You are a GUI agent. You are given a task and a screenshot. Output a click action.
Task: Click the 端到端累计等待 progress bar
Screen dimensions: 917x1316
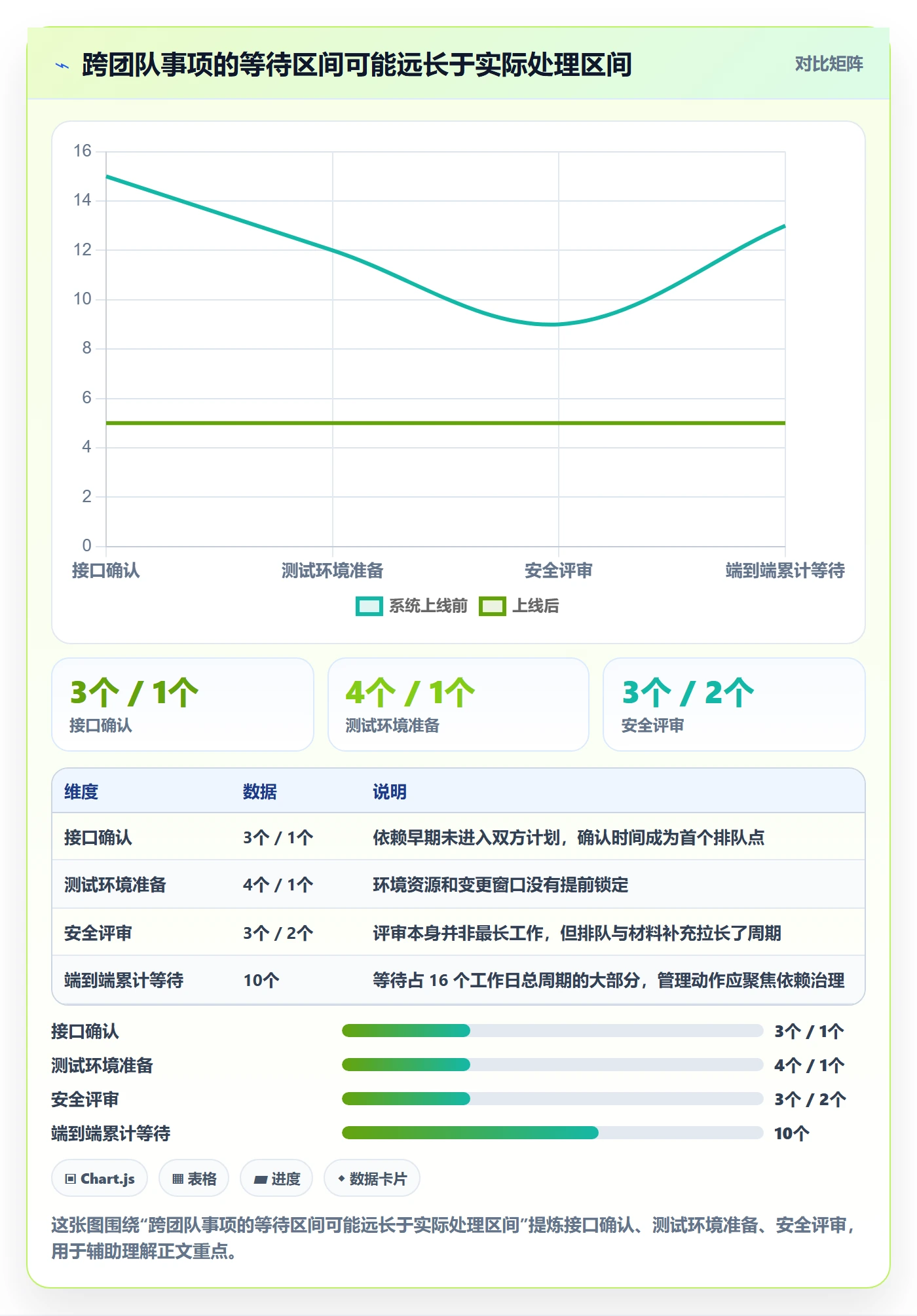[553, 1133]
